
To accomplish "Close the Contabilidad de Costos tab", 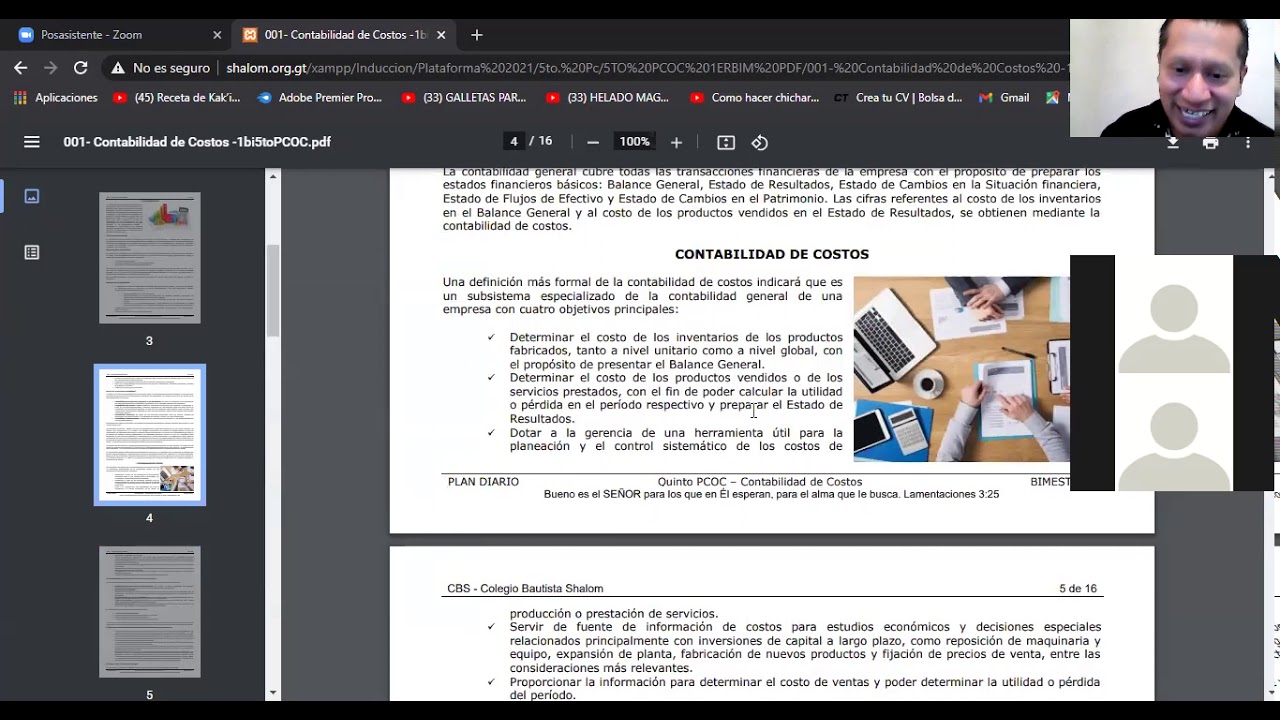I will pos(441,35).
